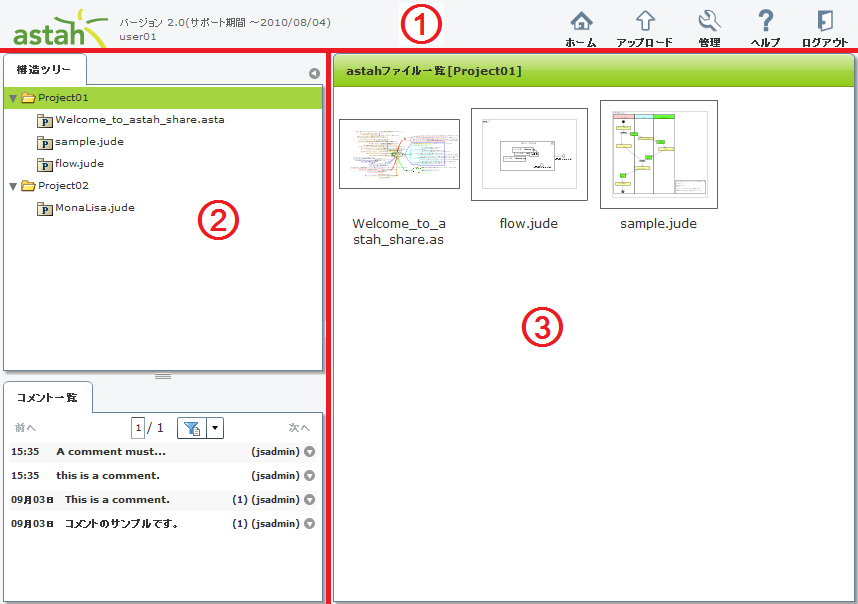The height and width of the screenshot is (604, 858).
Task: Open the sample.jude diagram thumbnail
Action: pos(659,154)
